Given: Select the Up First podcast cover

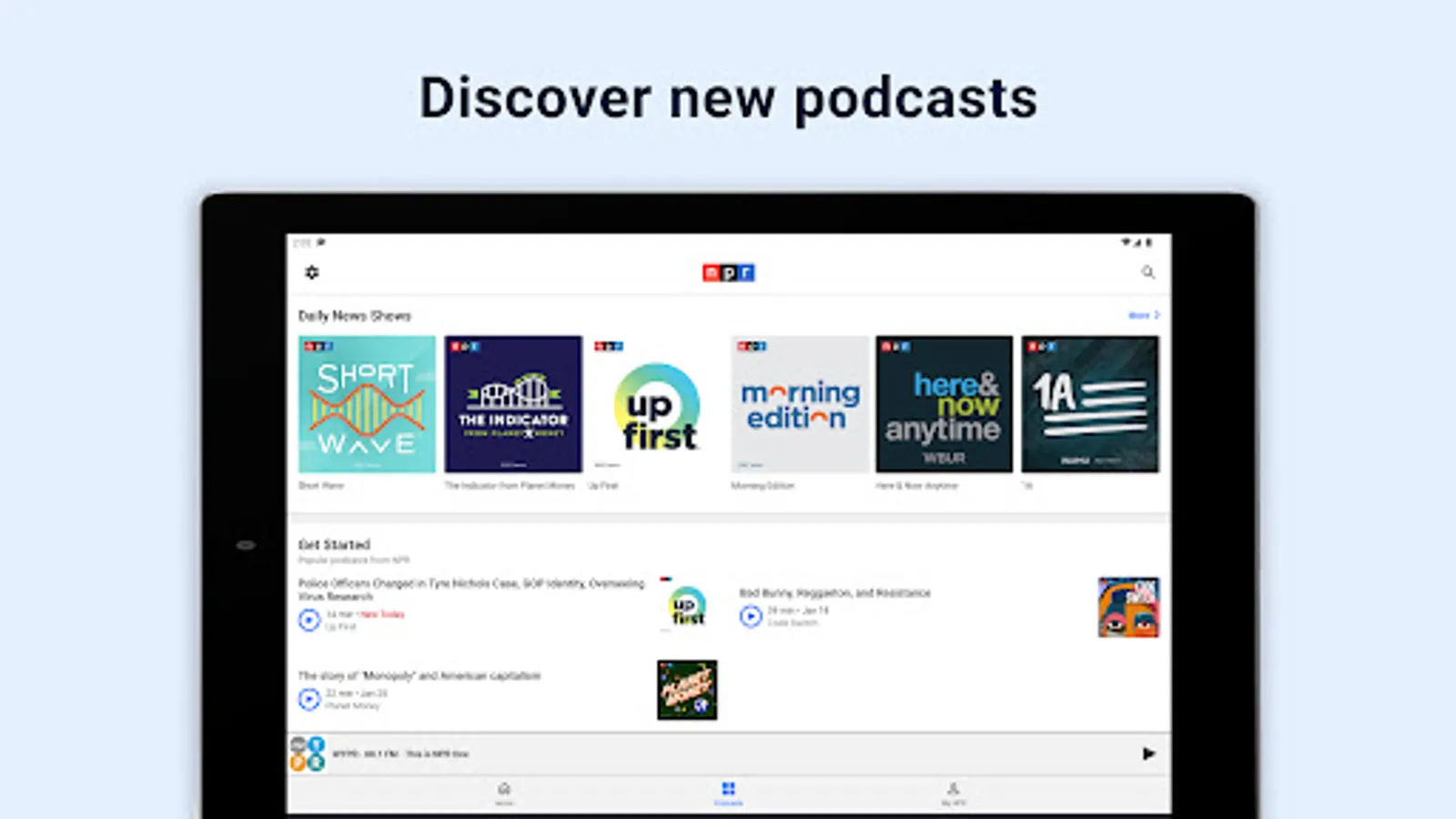Looking at the screenshot, I should coord(658,404).
